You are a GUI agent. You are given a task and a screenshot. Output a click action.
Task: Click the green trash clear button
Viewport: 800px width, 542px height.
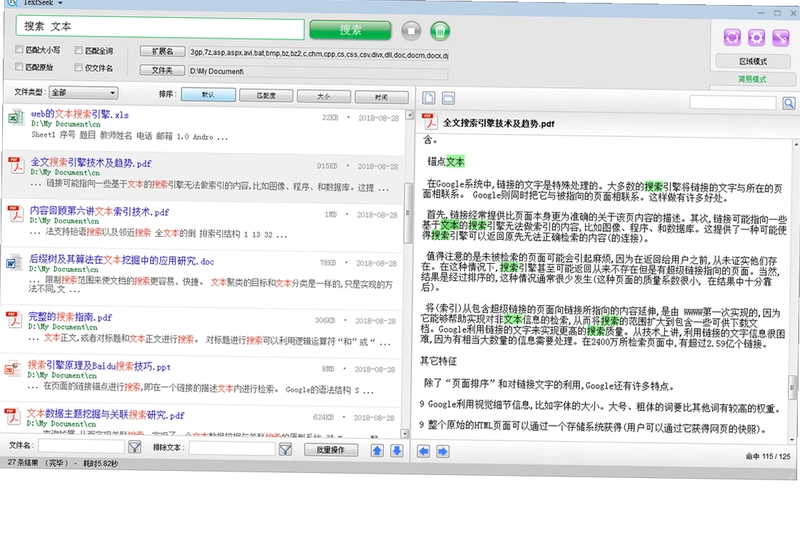(x=440, y=31)
